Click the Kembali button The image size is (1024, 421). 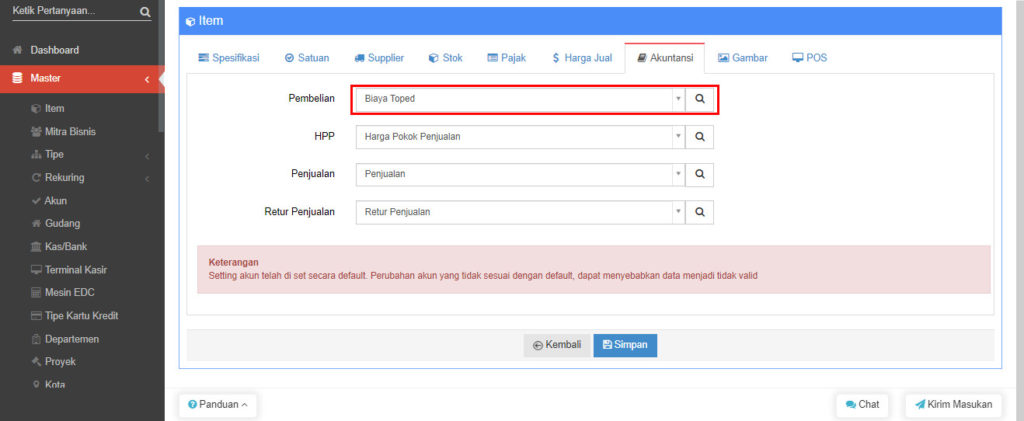point(557,345)
